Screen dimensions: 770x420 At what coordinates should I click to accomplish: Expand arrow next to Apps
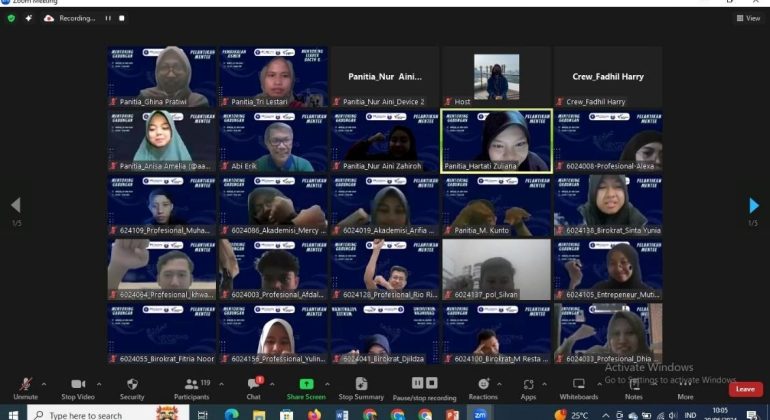[x=544, y=384]
